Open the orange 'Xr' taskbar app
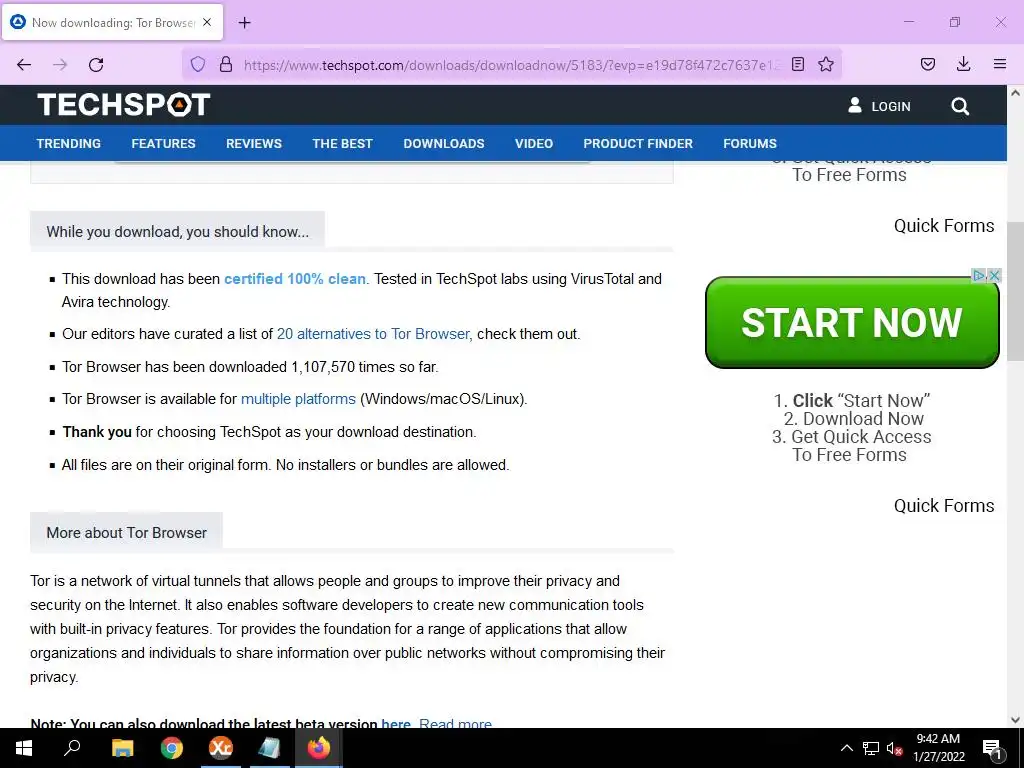Viewport: 1024px width, 768px height. click(221, 748)
